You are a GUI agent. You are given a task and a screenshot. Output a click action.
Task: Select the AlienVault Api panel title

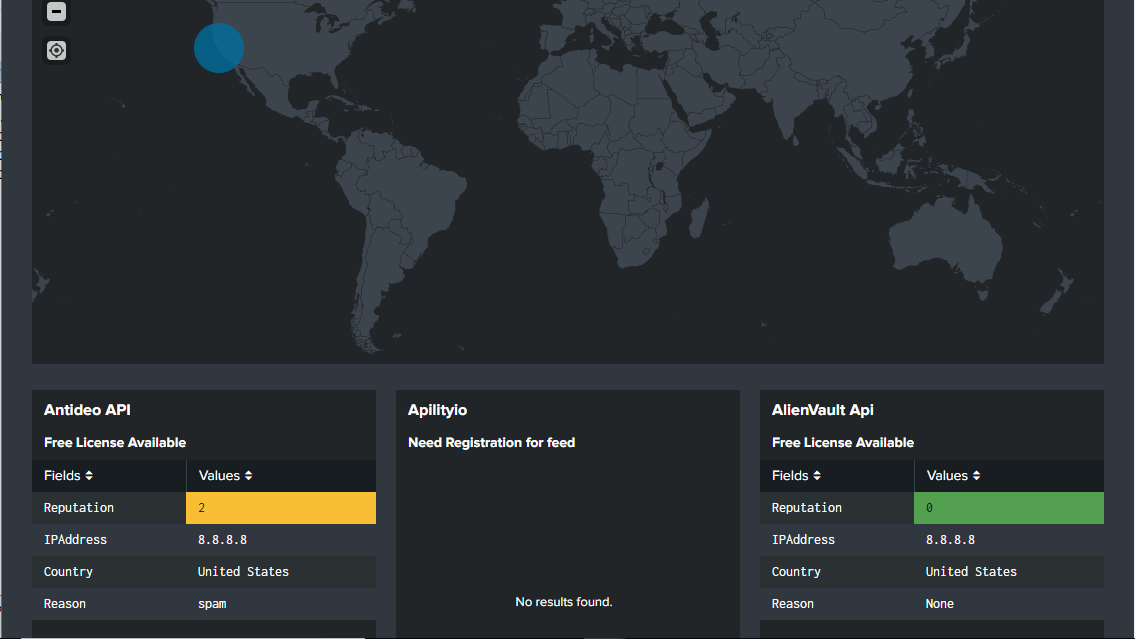pos(822,409)
